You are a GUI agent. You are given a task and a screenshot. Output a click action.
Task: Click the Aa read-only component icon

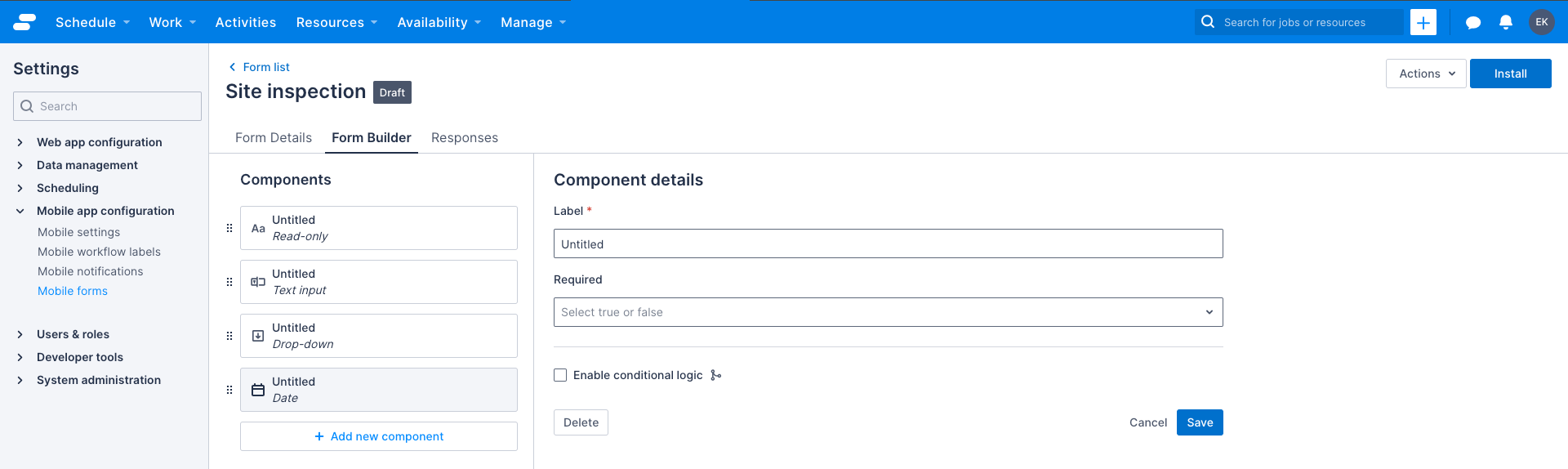258,228
